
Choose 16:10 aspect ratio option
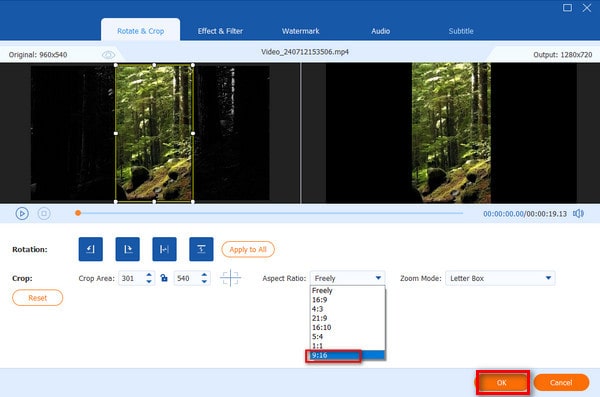[x=347, y=327]
